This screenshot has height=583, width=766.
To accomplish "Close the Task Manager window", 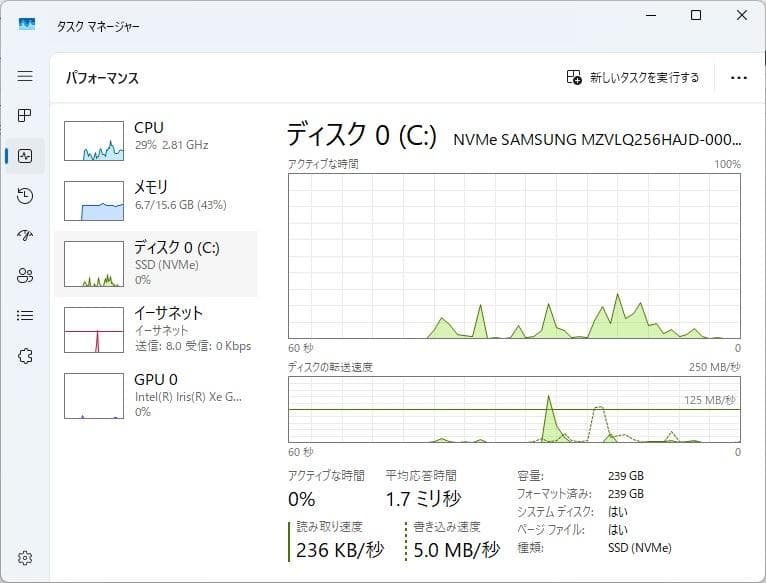I will tap(742, 15).
